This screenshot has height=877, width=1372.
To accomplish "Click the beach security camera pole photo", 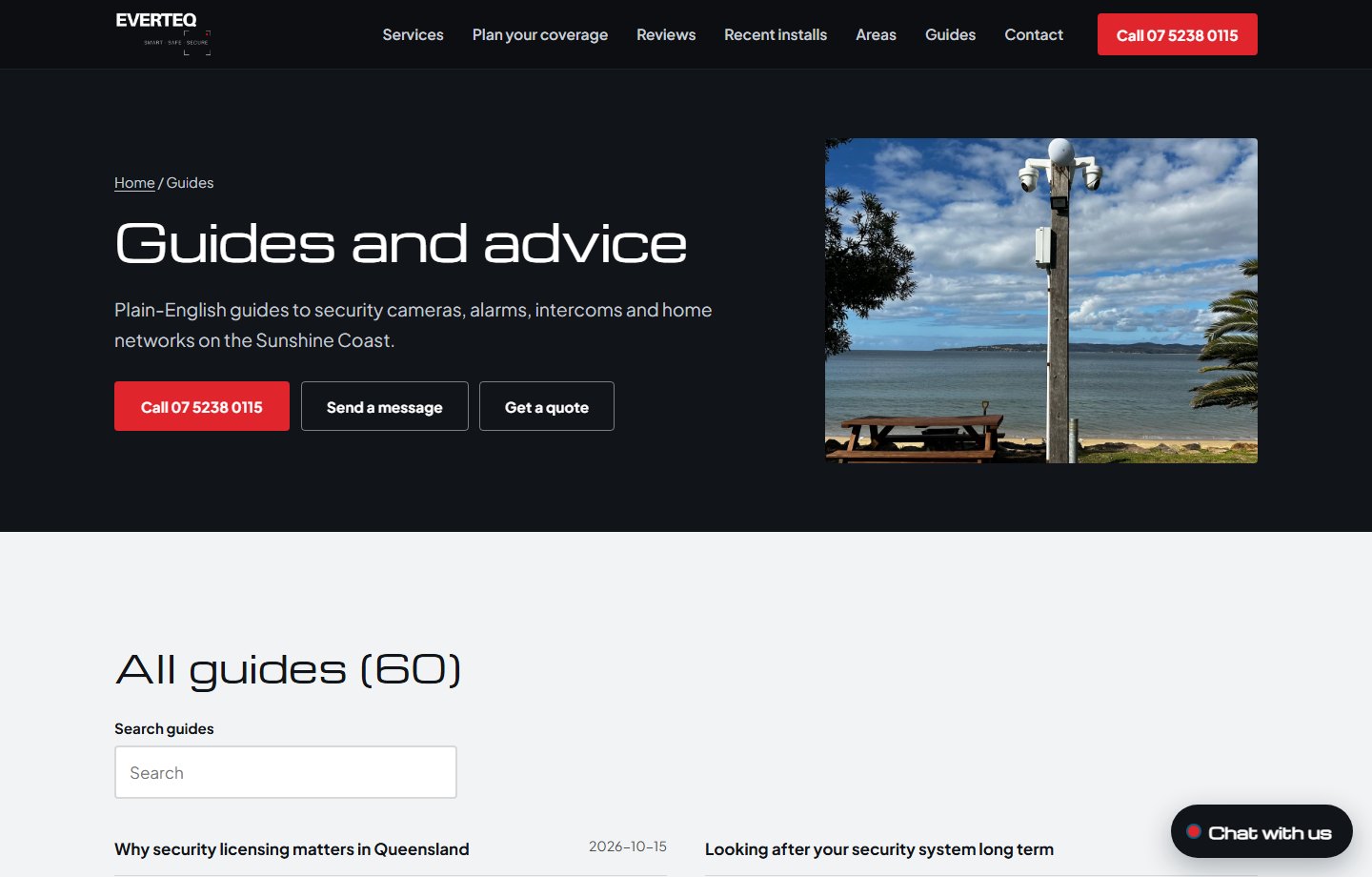I will pyautogui.click(x=1041, y=300).
